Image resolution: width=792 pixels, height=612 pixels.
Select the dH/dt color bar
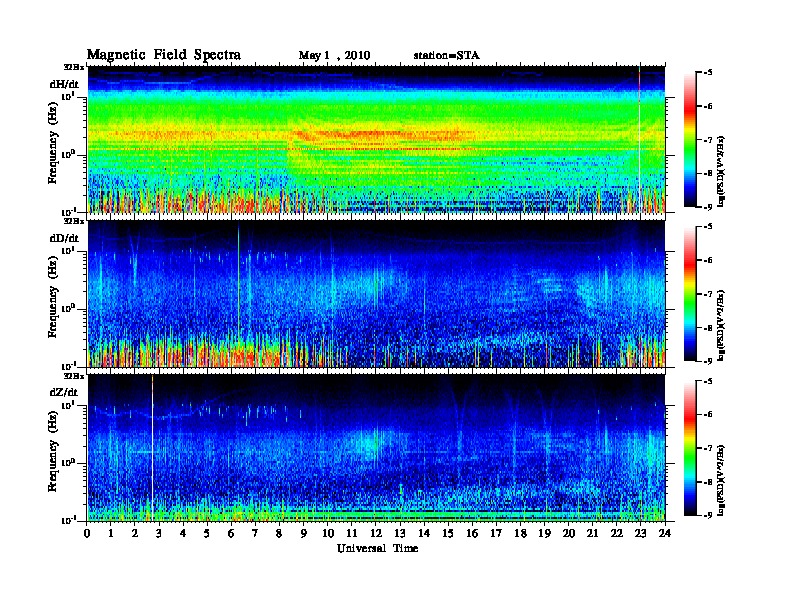tap(690, 139)
